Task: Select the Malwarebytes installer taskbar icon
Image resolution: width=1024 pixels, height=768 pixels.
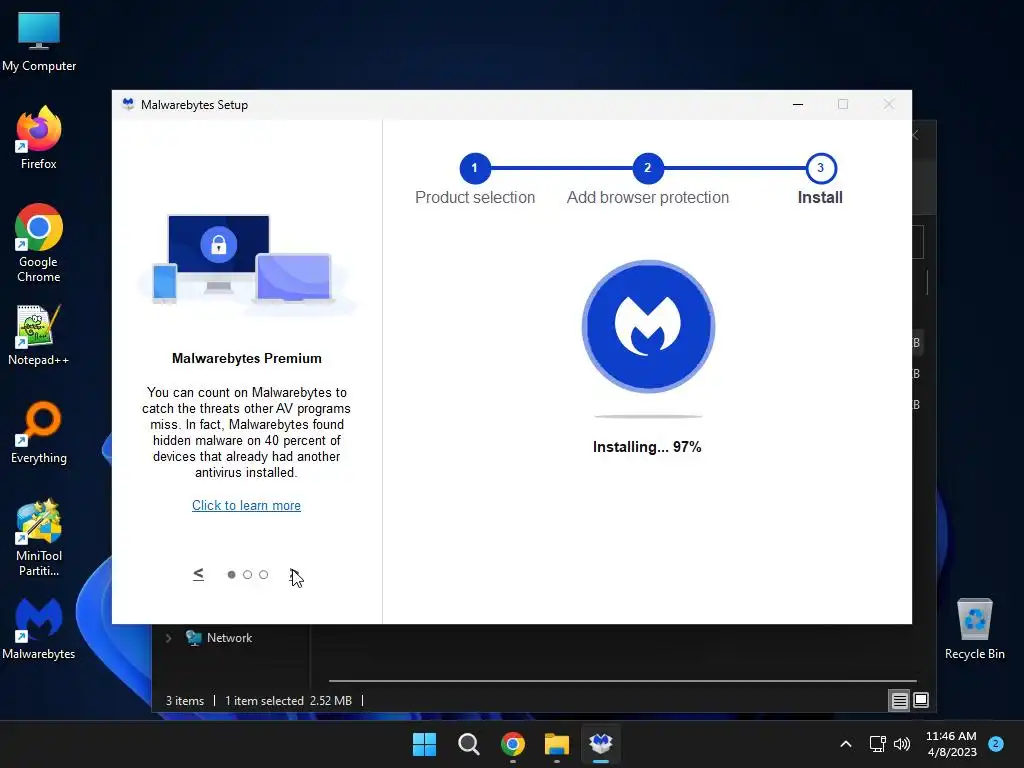Action: pyautogui.click(x=601, y=744)
